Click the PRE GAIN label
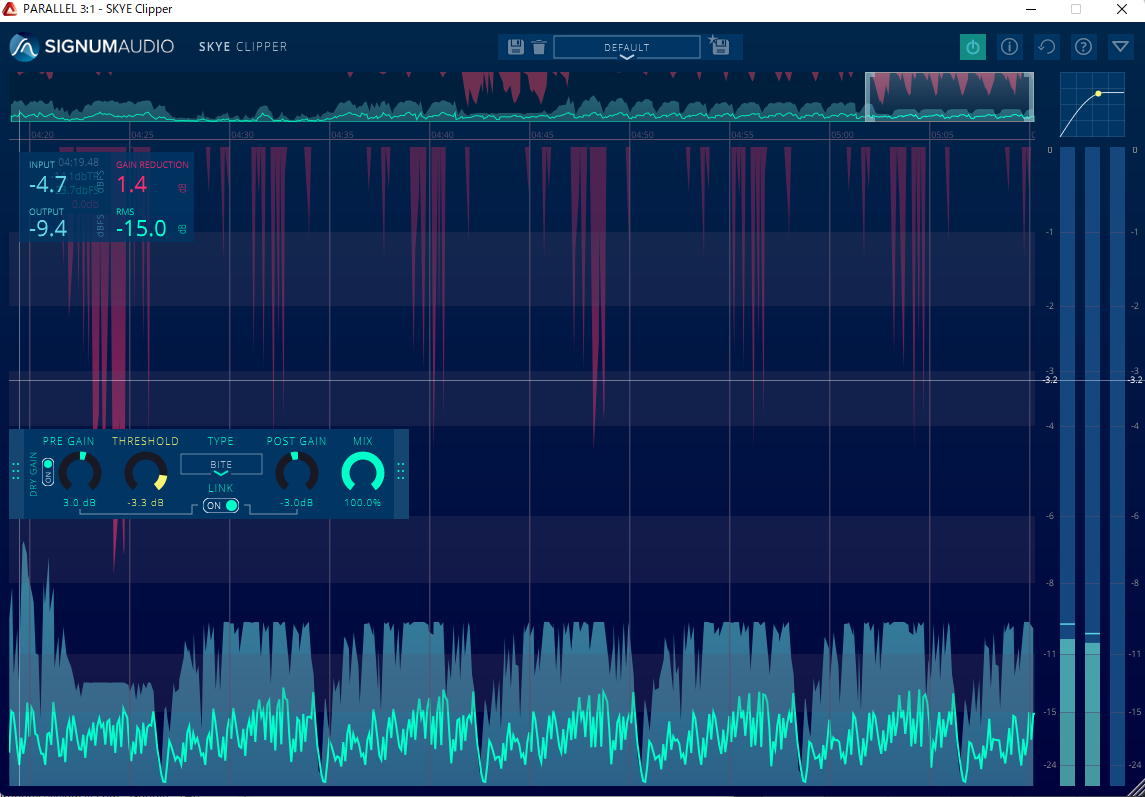Viewport: 1145px width, 797px height. 69,441
